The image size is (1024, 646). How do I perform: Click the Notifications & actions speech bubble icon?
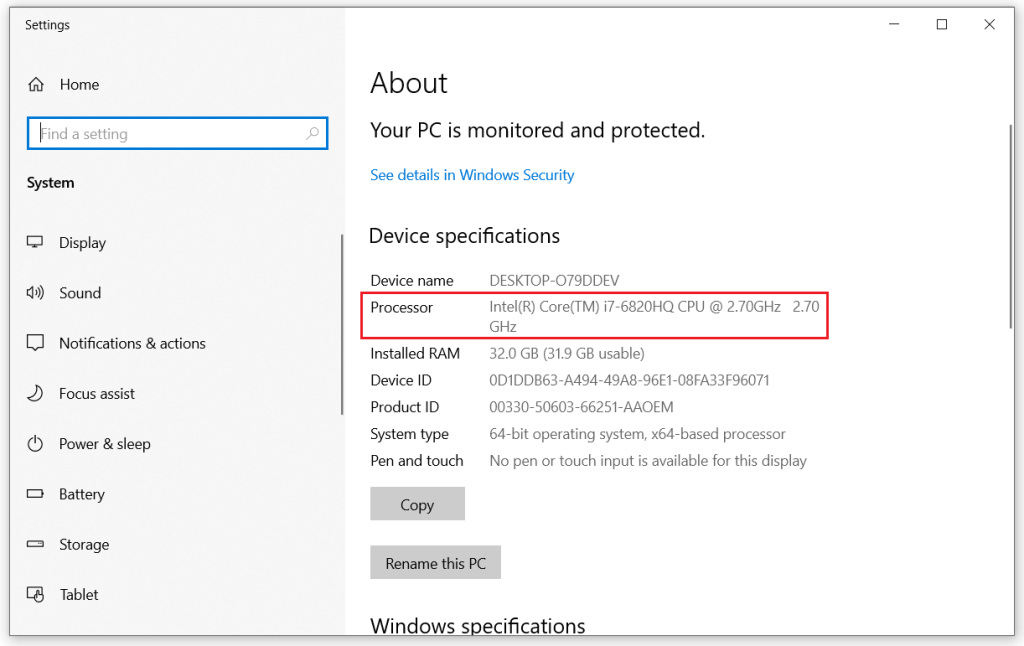pos(35,343)
